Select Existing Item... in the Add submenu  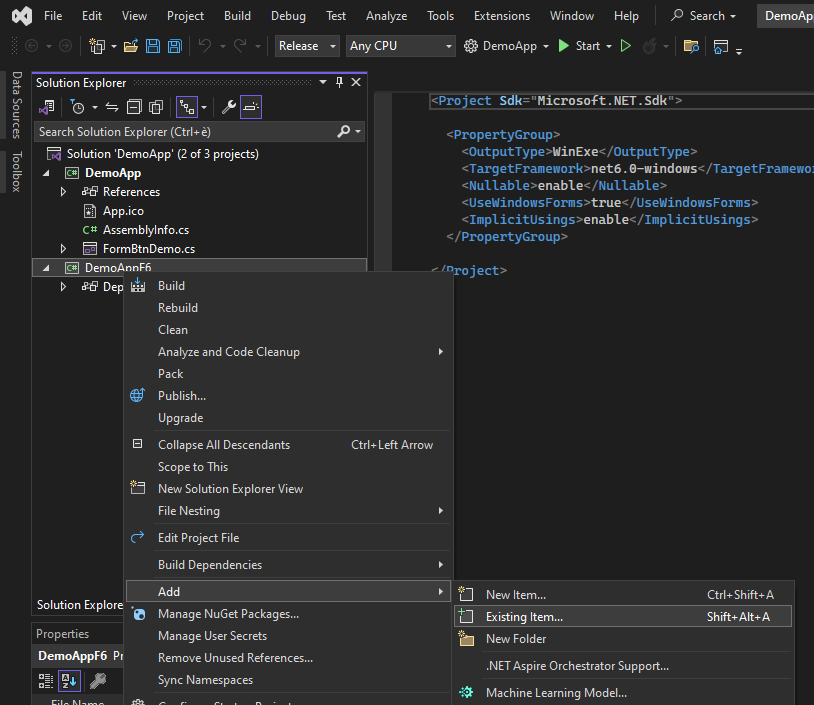[524, 617]
